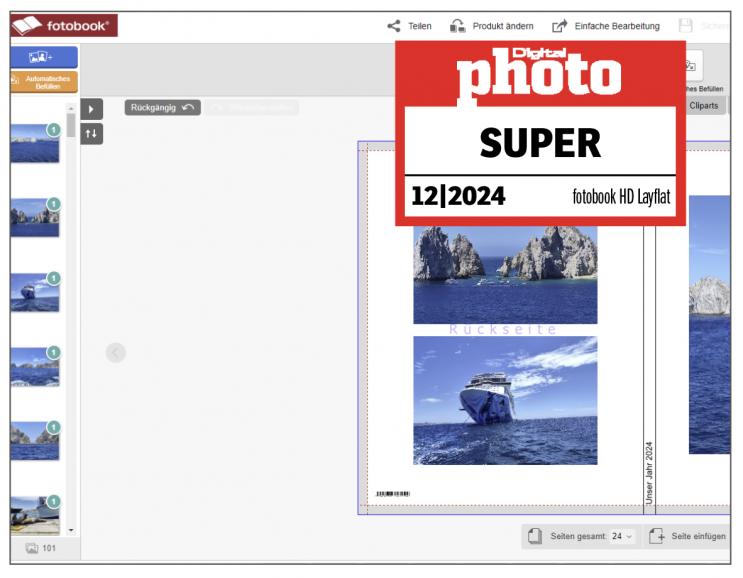
Task: Open the Cliparts tab
Action: point(704,105)
